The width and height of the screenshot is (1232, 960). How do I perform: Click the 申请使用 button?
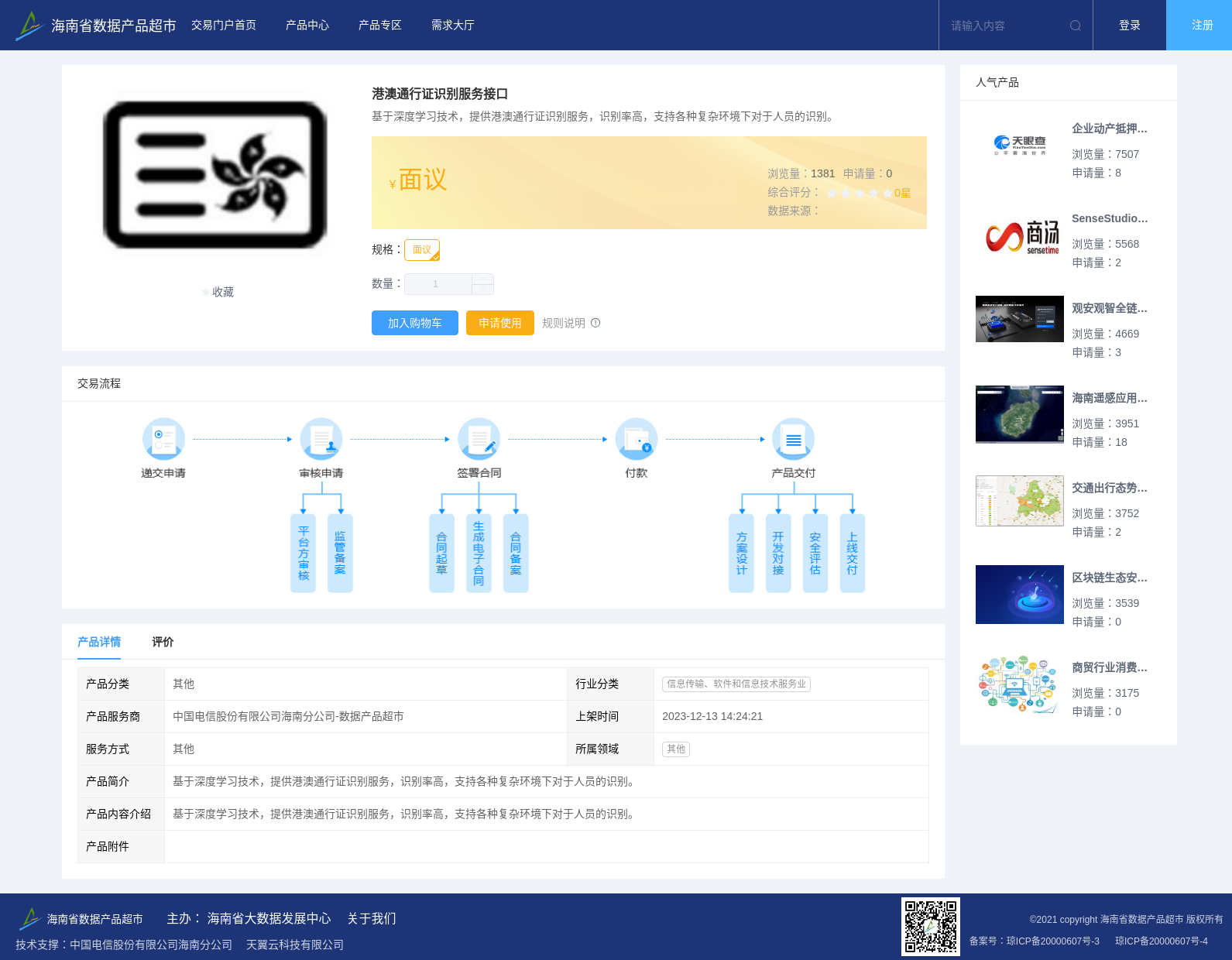500,323
